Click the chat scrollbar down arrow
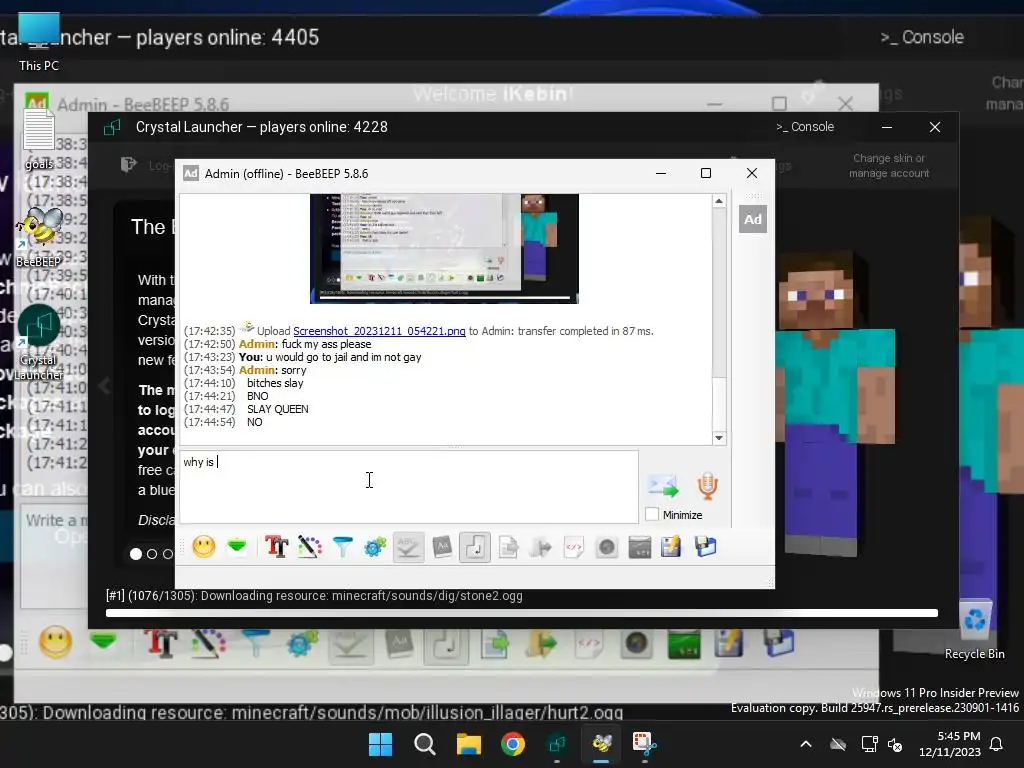 [719, 438]
